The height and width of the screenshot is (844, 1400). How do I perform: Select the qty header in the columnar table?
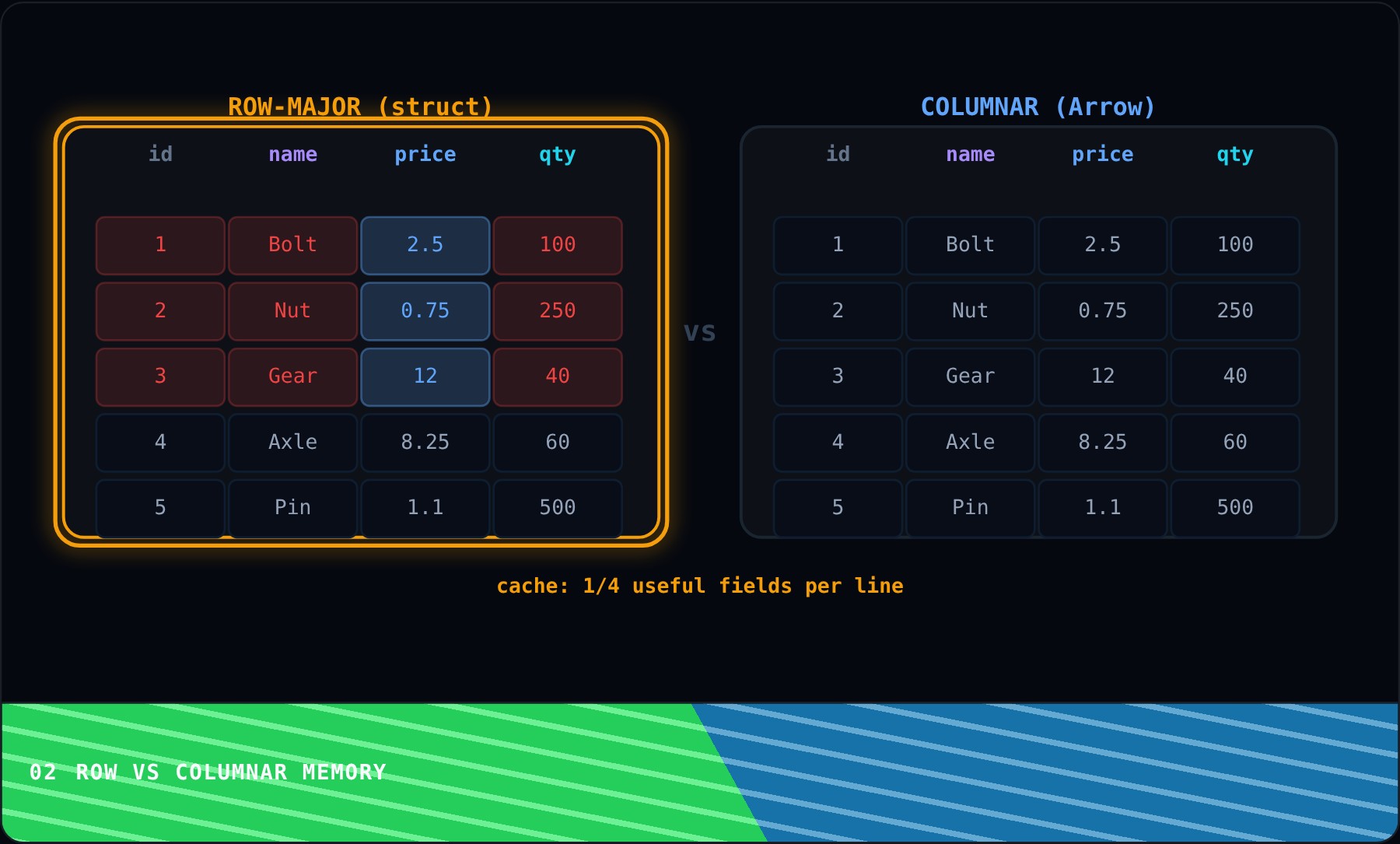point(1235,154)
